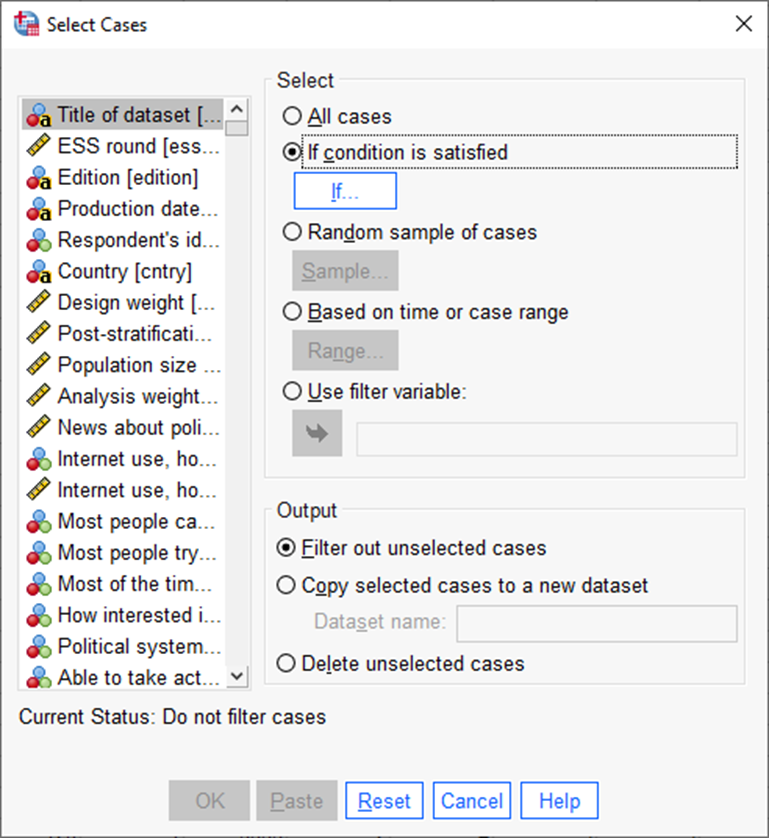Select Copy selected cases to a new dataset
The width and height of the screenshot is (769, 838).
pos(286,586)
